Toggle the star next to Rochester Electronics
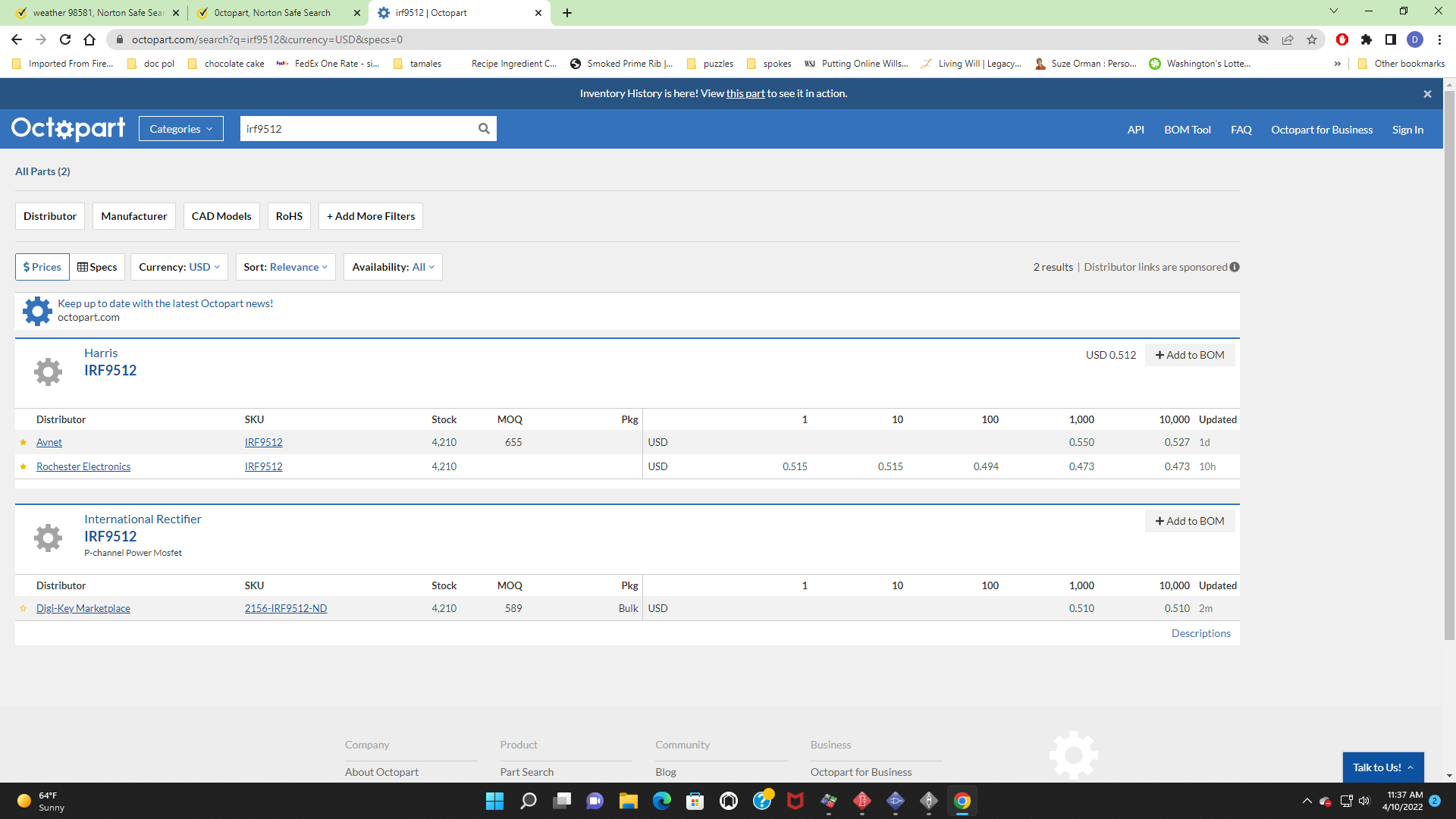This screenshot has width=1456, height=819. click(x=23, y=466)
